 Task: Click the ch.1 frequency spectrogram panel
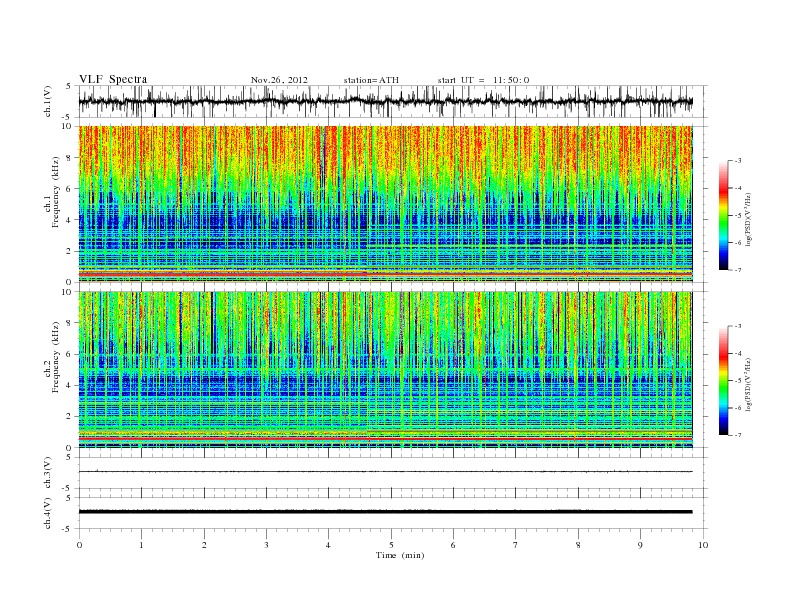pyautogui.click(x=385, y=204)
